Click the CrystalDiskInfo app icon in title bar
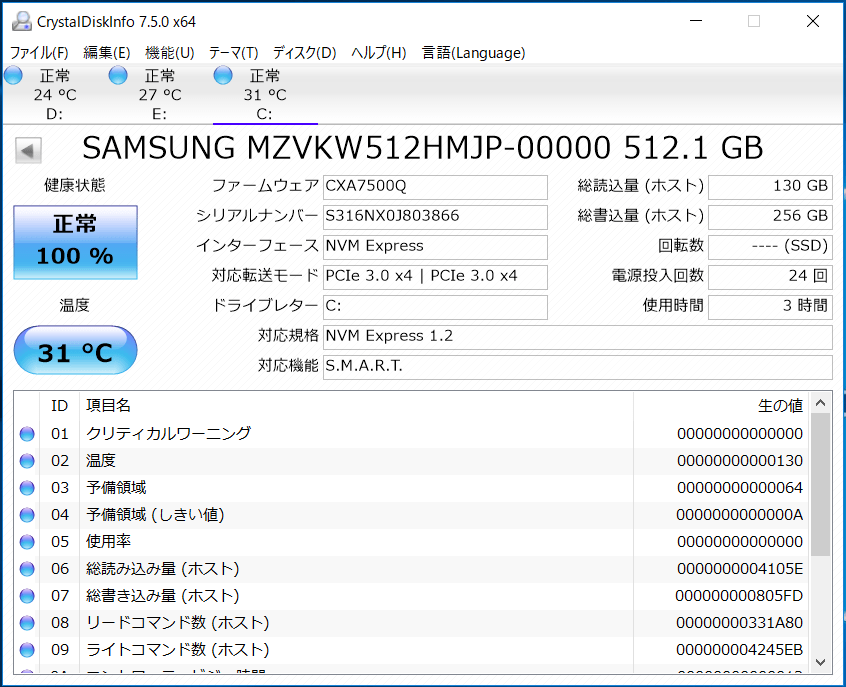Image resolution: width=846 pixels, height=687 pixels. [22, 22]
